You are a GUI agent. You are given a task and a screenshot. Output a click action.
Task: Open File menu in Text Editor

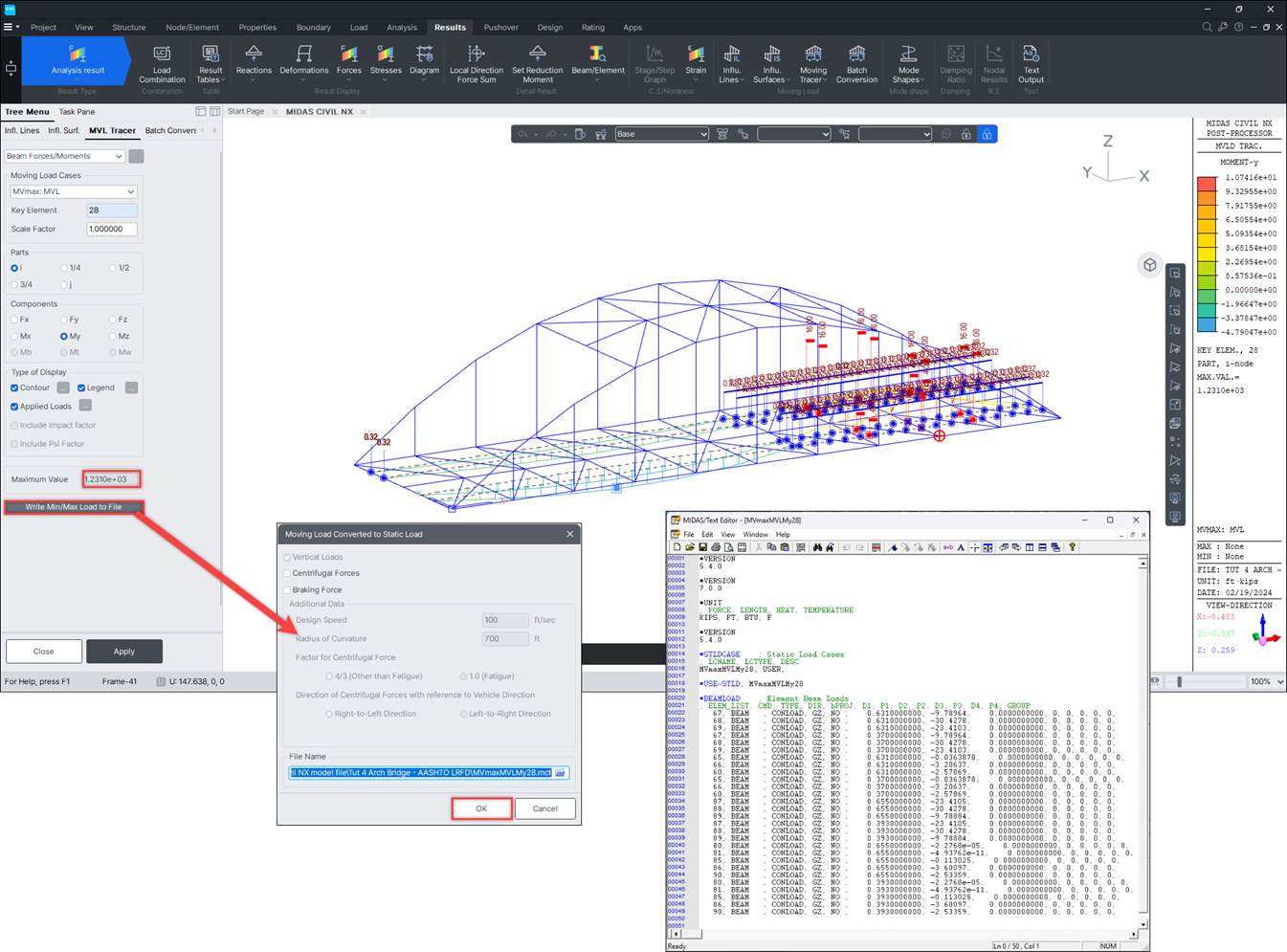point(688,535)
